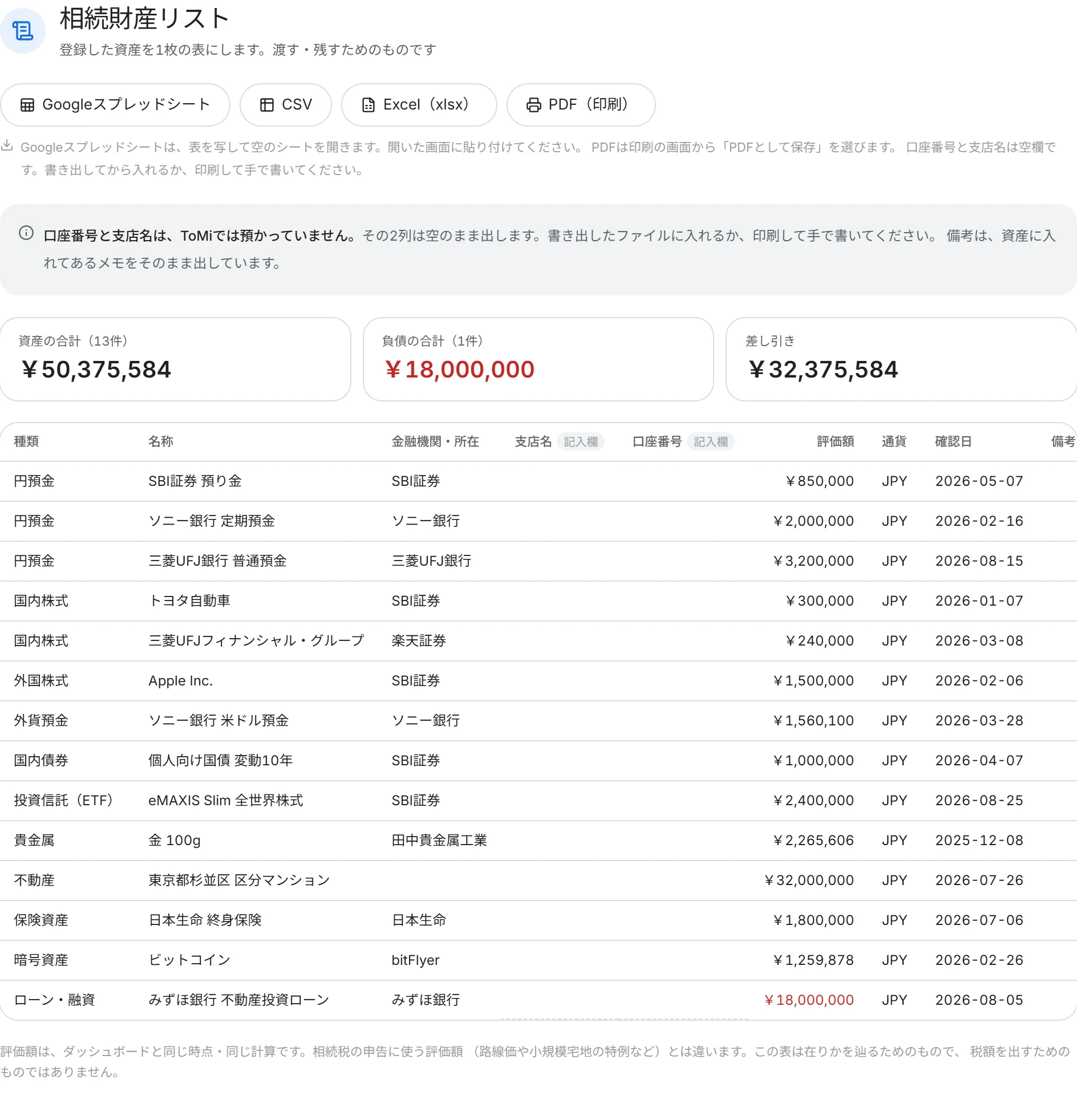Screen dimensions: 1077x1120
Task: Select the みずほ銀行 不動産投資ローン name cell
Action: pos(239,1001)
